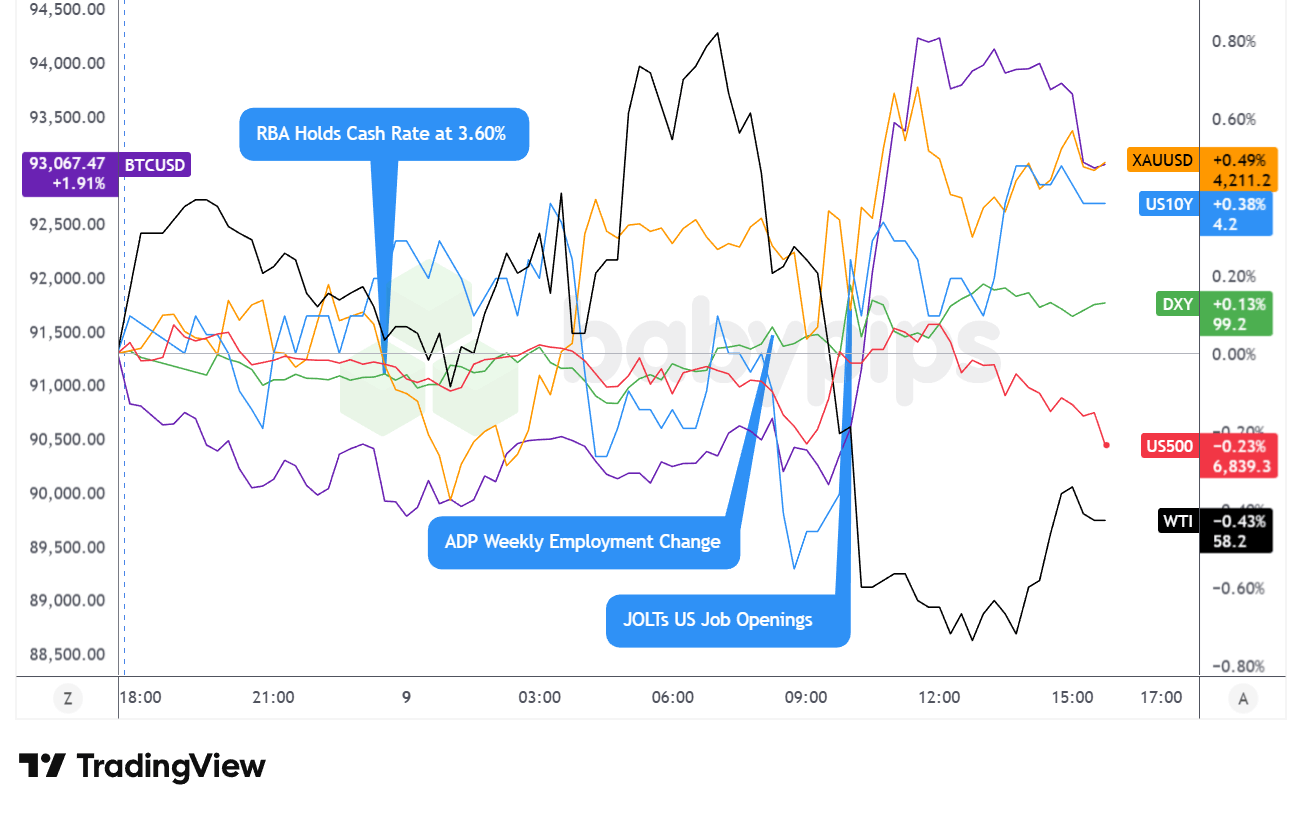The height and width of the screenshot is (813, 1302).
Task: Click the 18:00 time axis label
Action: [139, 698]
